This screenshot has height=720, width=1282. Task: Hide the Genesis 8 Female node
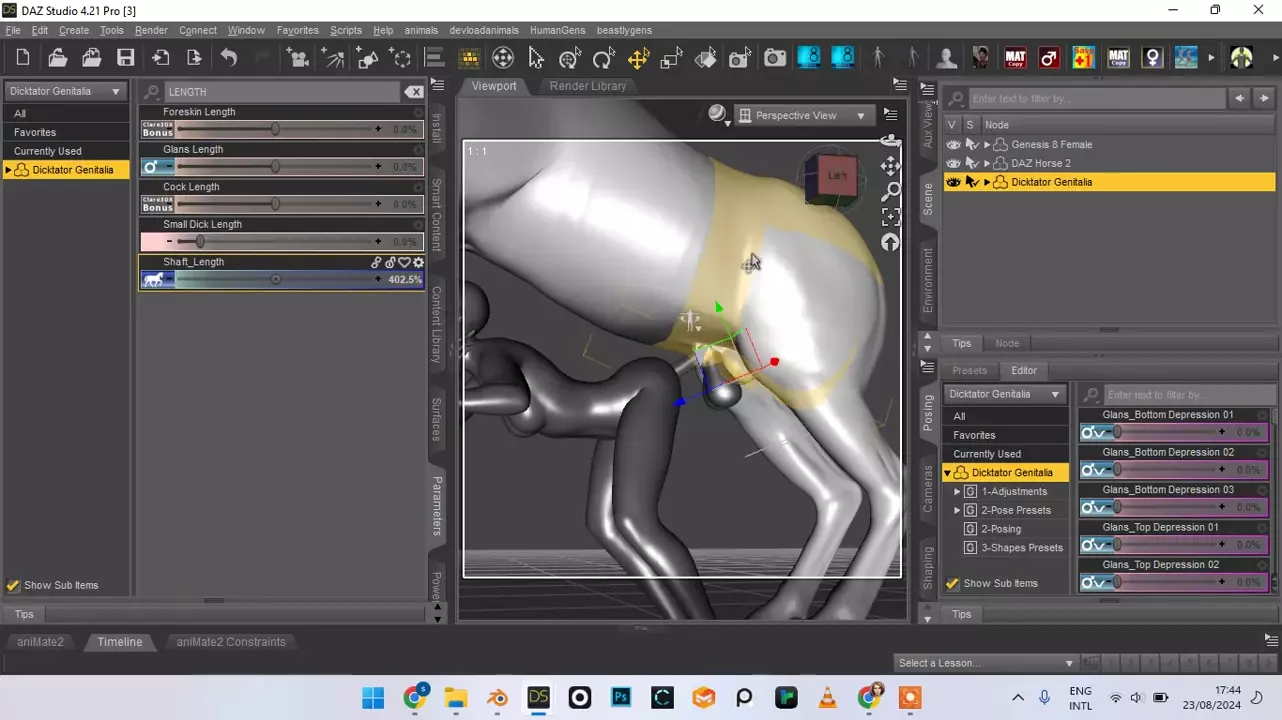(x=953, y=145)
